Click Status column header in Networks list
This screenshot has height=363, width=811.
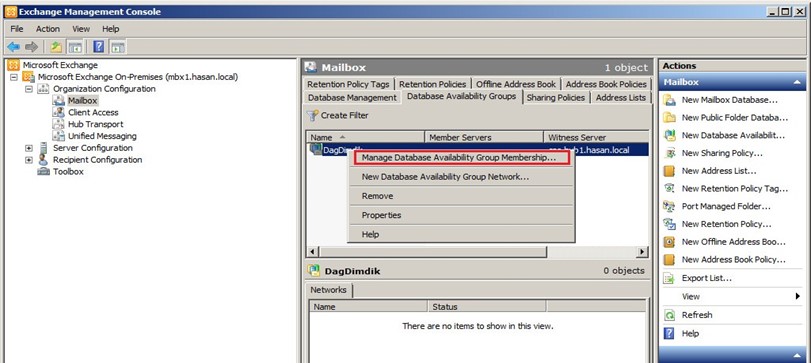coord(487,307)
